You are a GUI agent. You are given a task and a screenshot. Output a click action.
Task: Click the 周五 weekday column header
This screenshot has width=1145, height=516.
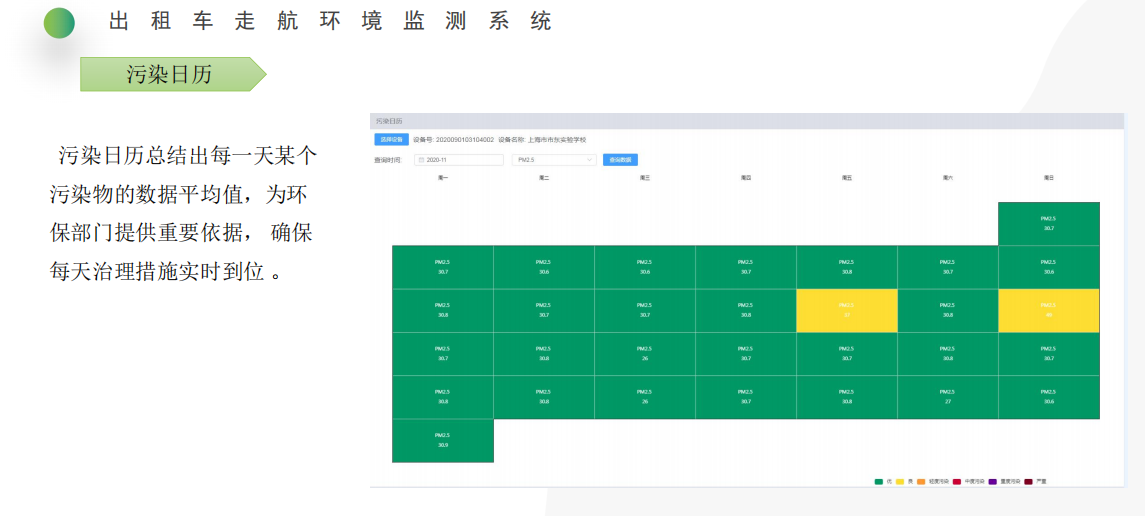(x=846, y=177)
